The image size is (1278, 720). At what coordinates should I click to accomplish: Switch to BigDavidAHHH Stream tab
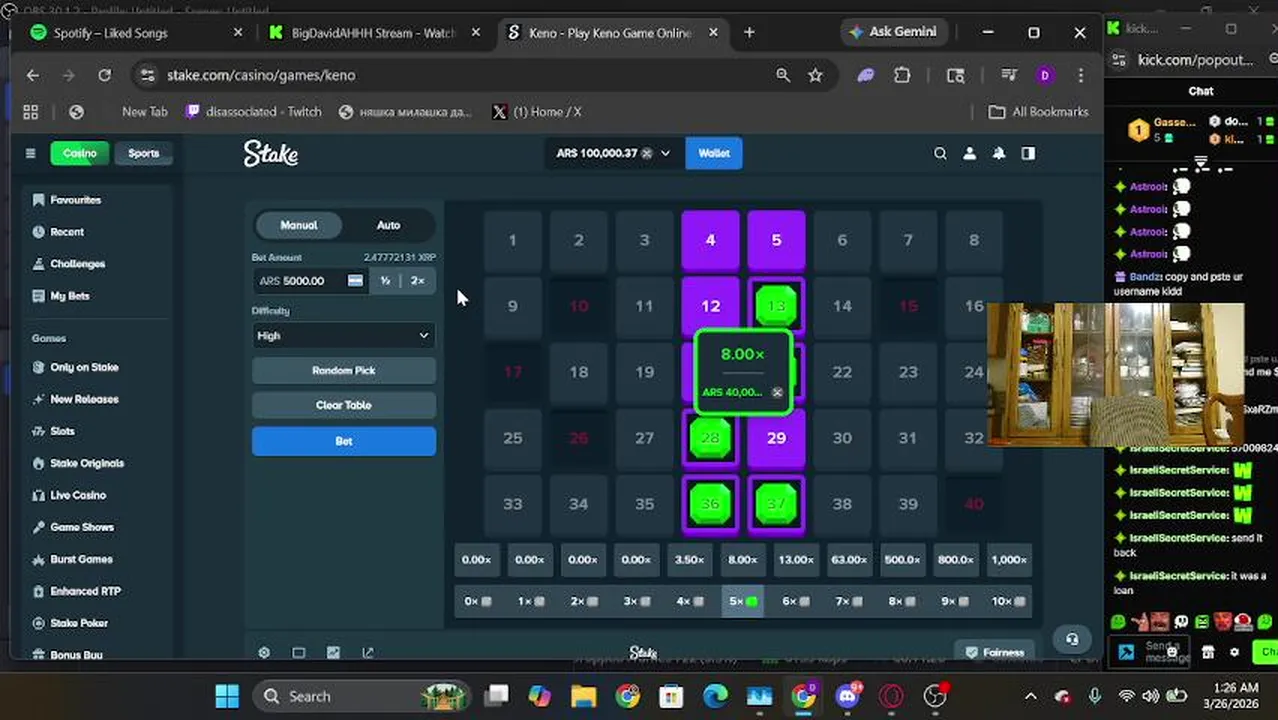pos(374,32)
